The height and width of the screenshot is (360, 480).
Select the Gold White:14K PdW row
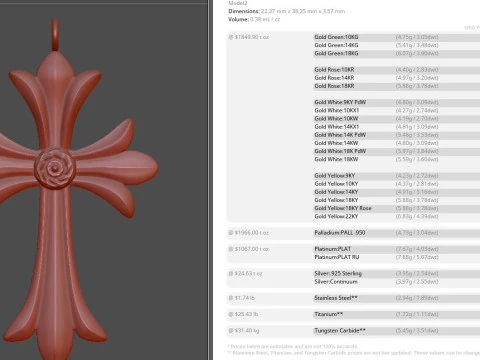(397, 135)
